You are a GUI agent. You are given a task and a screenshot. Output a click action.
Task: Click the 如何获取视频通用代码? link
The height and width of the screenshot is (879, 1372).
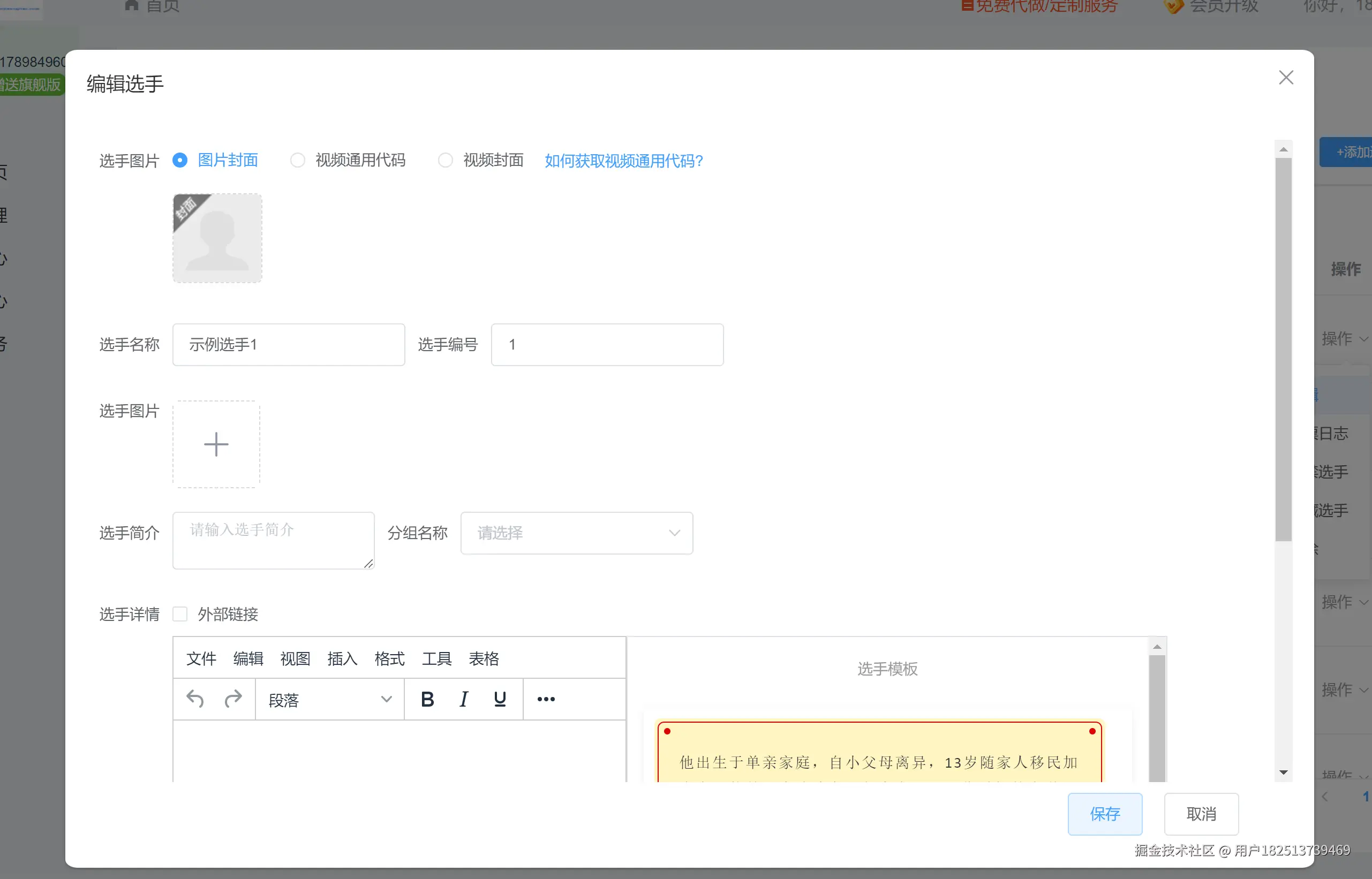click(x=623, y=161)
